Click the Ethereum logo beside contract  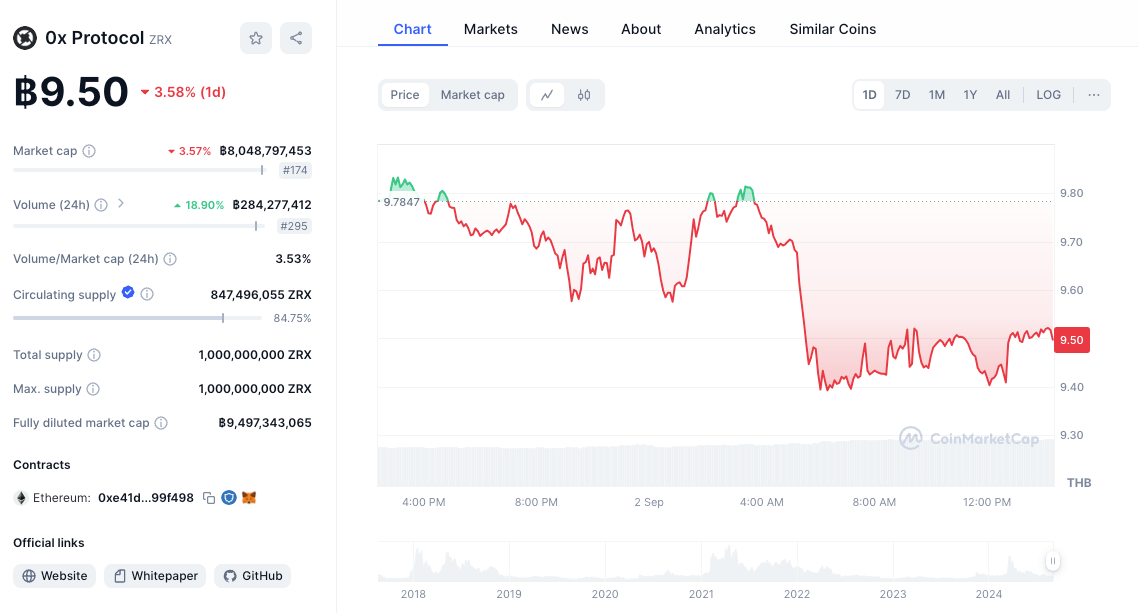21,498
